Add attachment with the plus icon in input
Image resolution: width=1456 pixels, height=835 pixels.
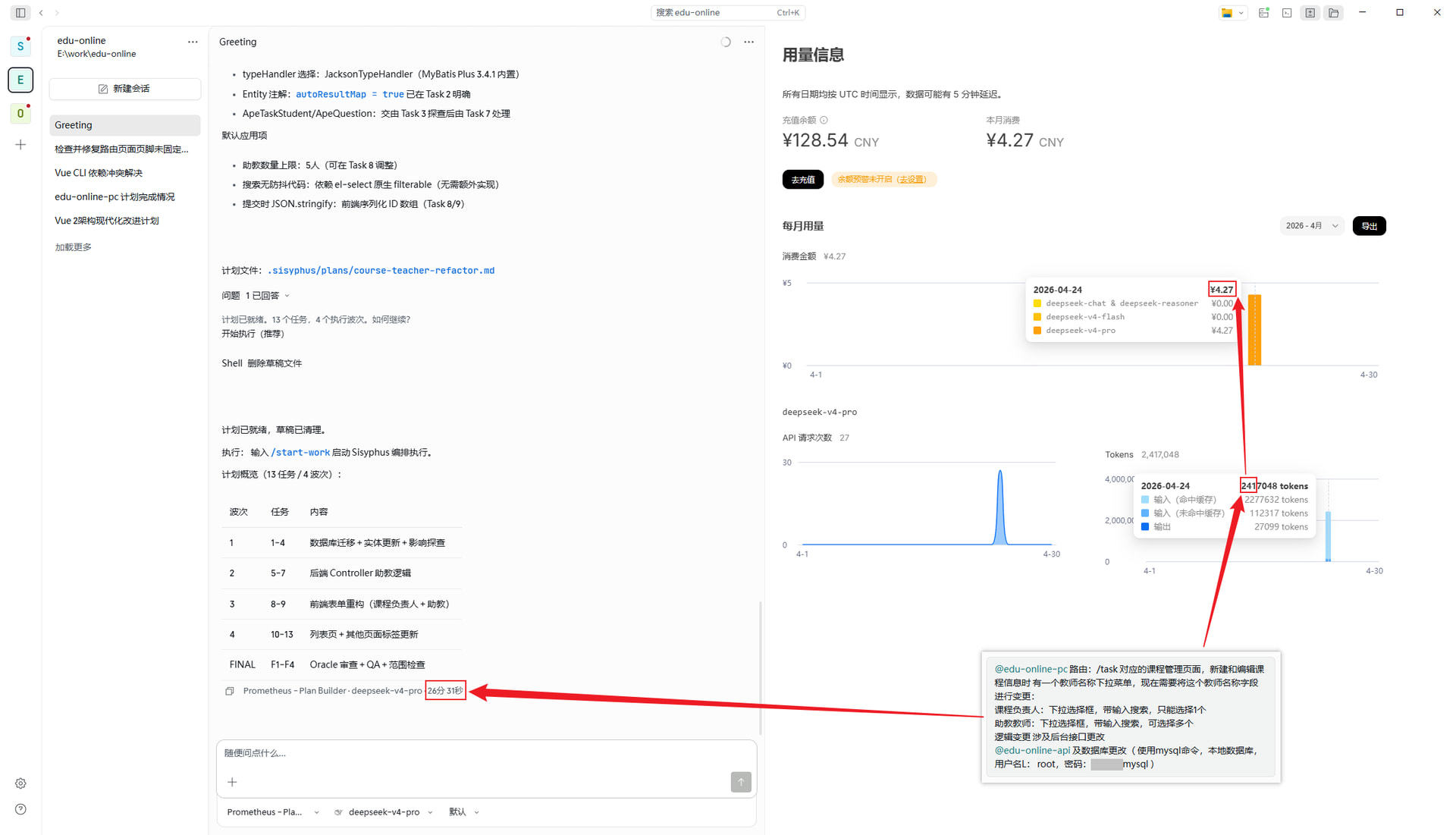[x=232, y=782]
